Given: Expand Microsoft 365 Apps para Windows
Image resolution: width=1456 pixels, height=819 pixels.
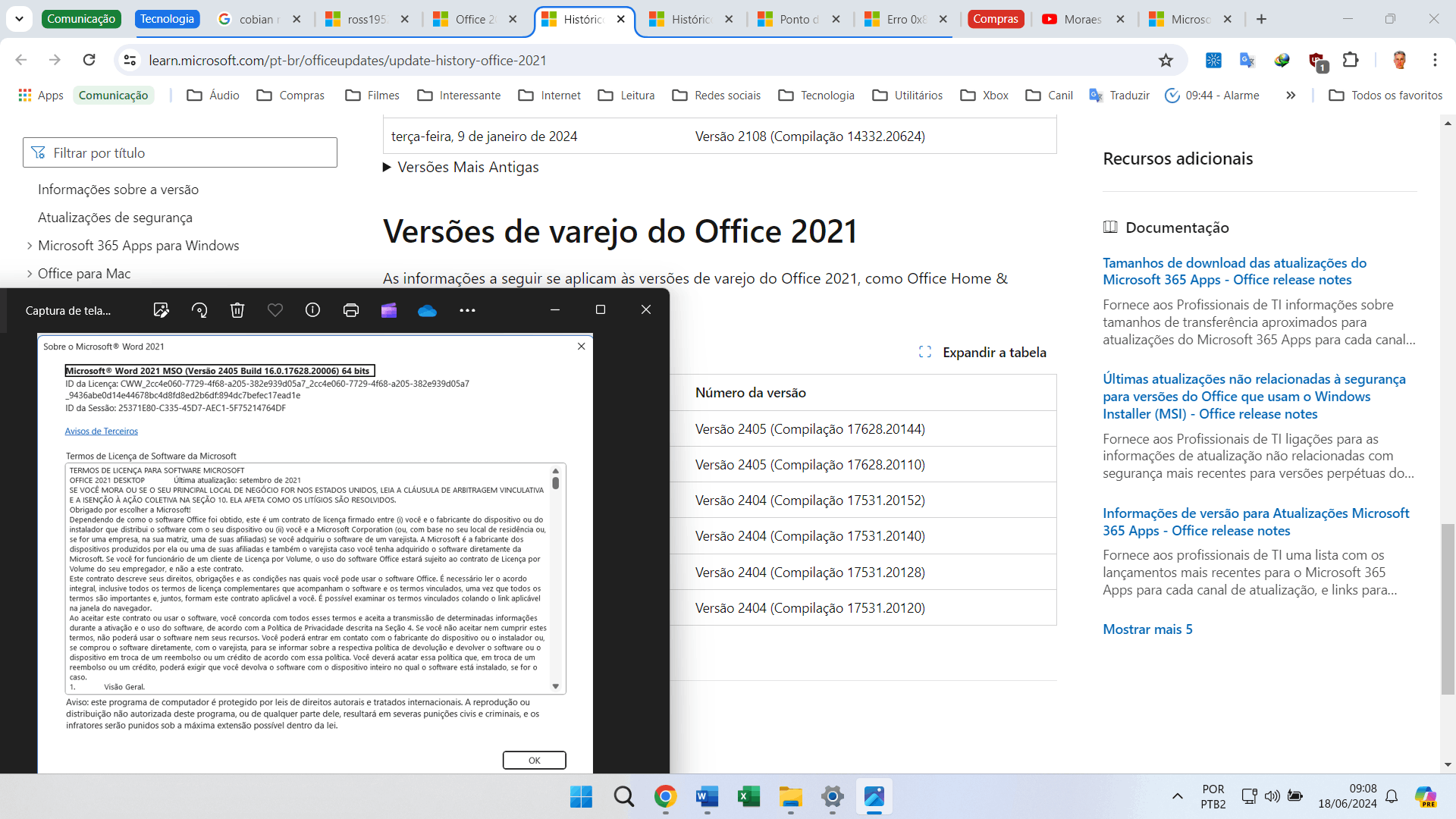Looking at the screenshot, I should pos(138,246).
